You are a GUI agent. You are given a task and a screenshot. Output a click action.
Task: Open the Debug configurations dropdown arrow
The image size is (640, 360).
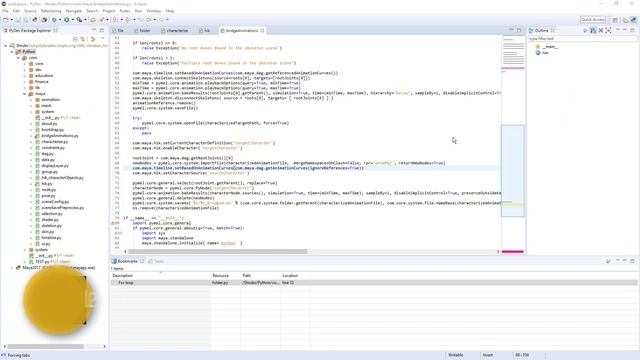pyautogui.click(x=60, y=20)
